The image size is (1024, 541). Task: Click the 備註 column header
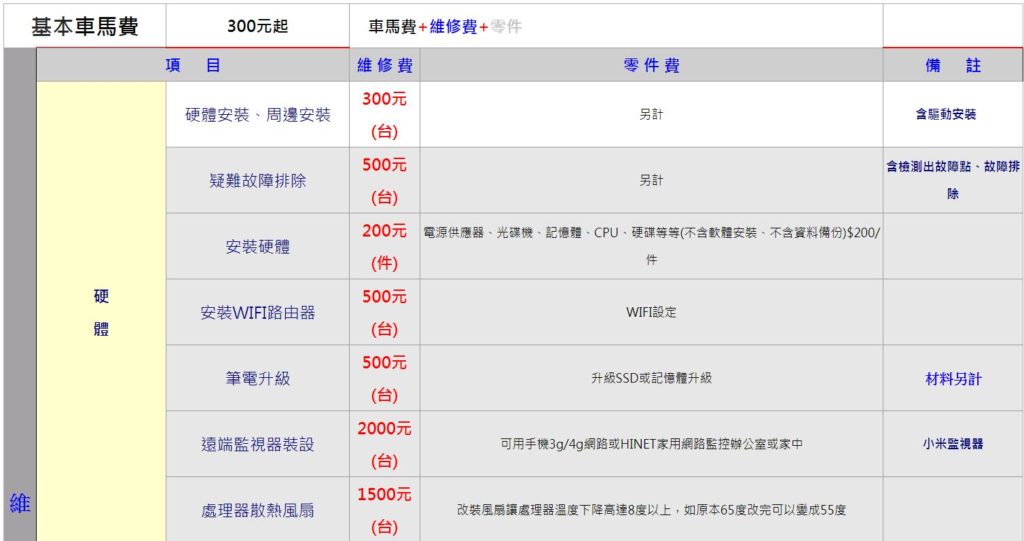pos(953,66)
